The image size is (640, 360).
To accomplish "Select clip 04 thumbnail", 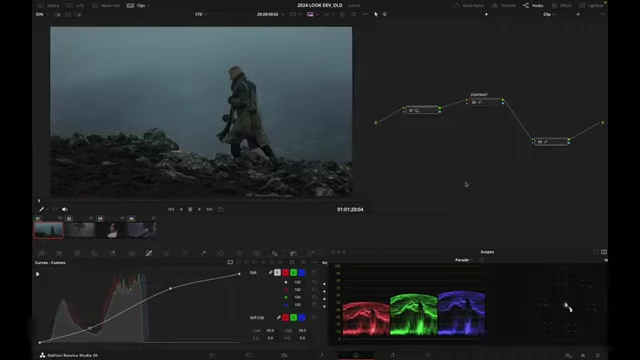I will (x=142, y=230).
